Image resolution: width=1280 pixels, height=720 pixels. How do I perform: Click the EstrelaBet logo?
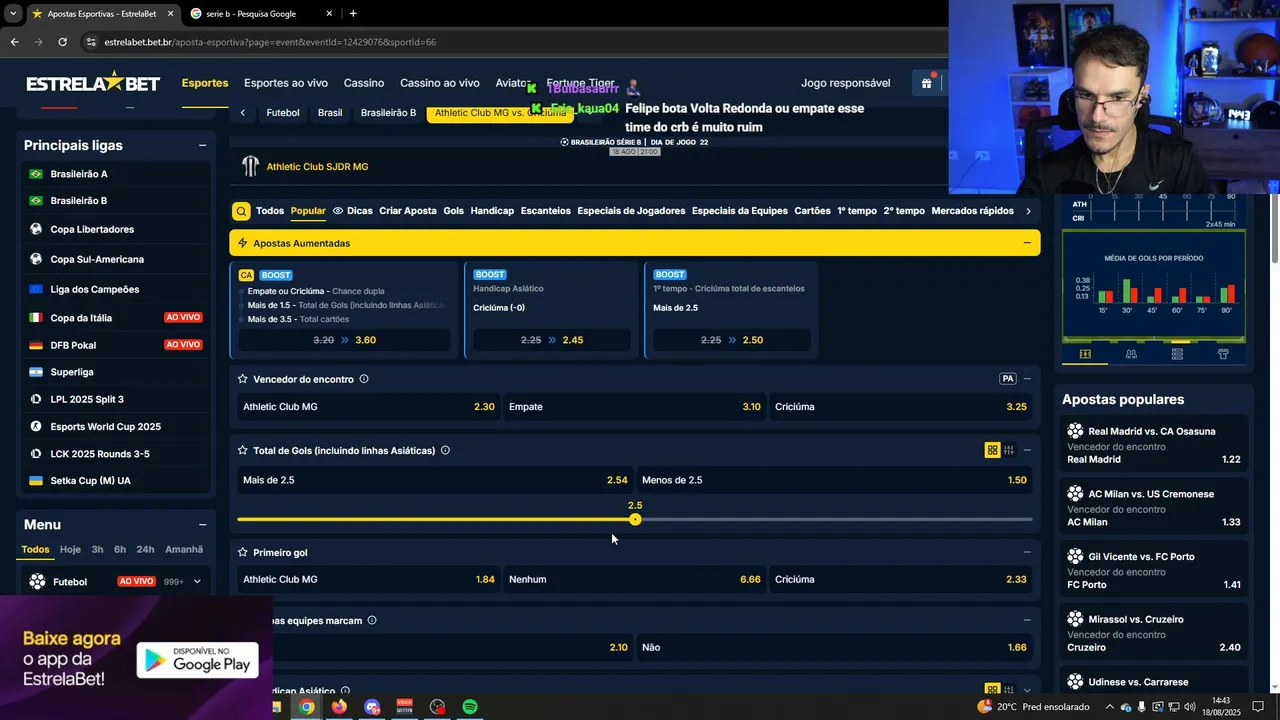point(92,83)
